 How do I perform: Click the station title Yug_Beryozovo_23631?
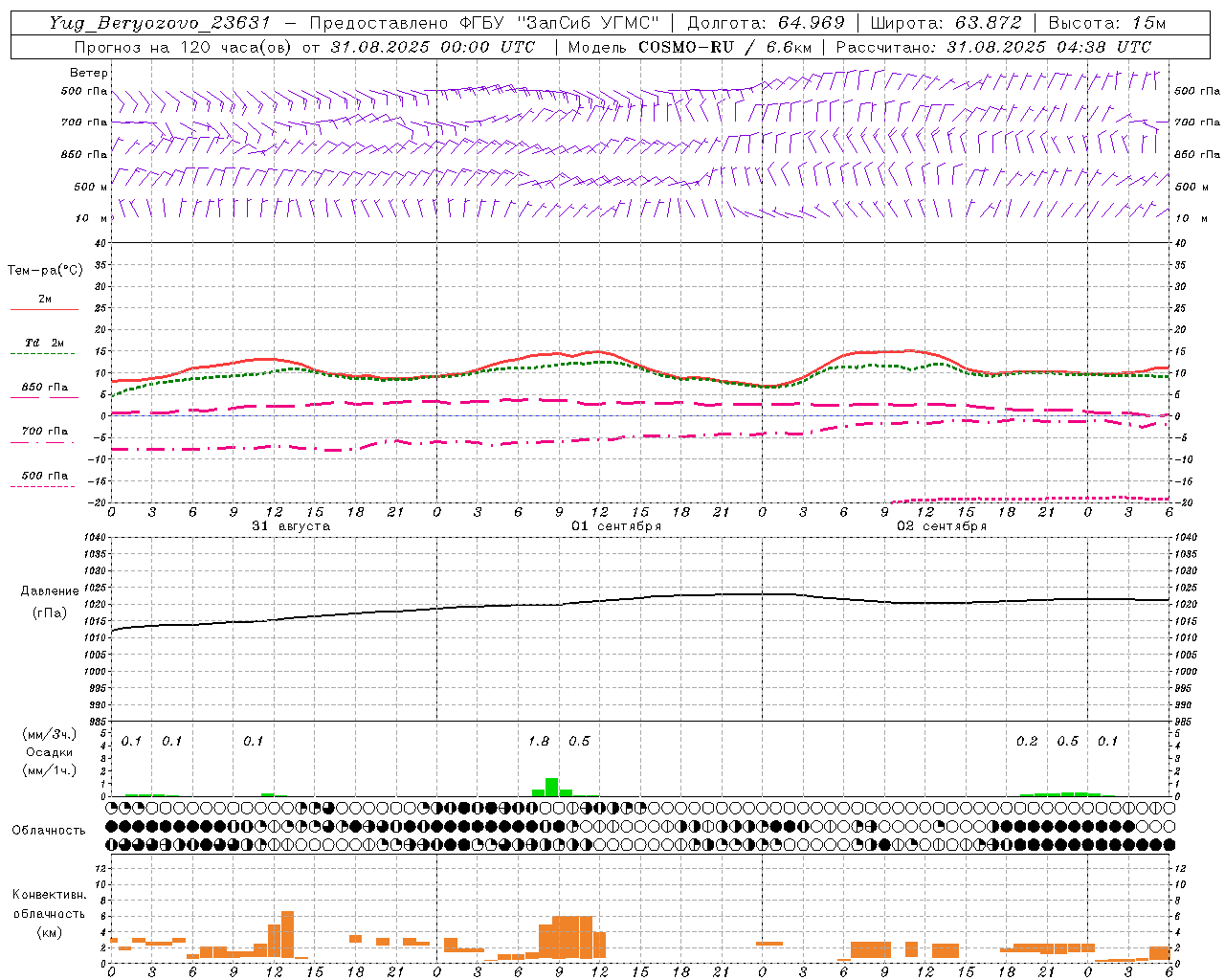pyautogui.click(x=160, y=23)
